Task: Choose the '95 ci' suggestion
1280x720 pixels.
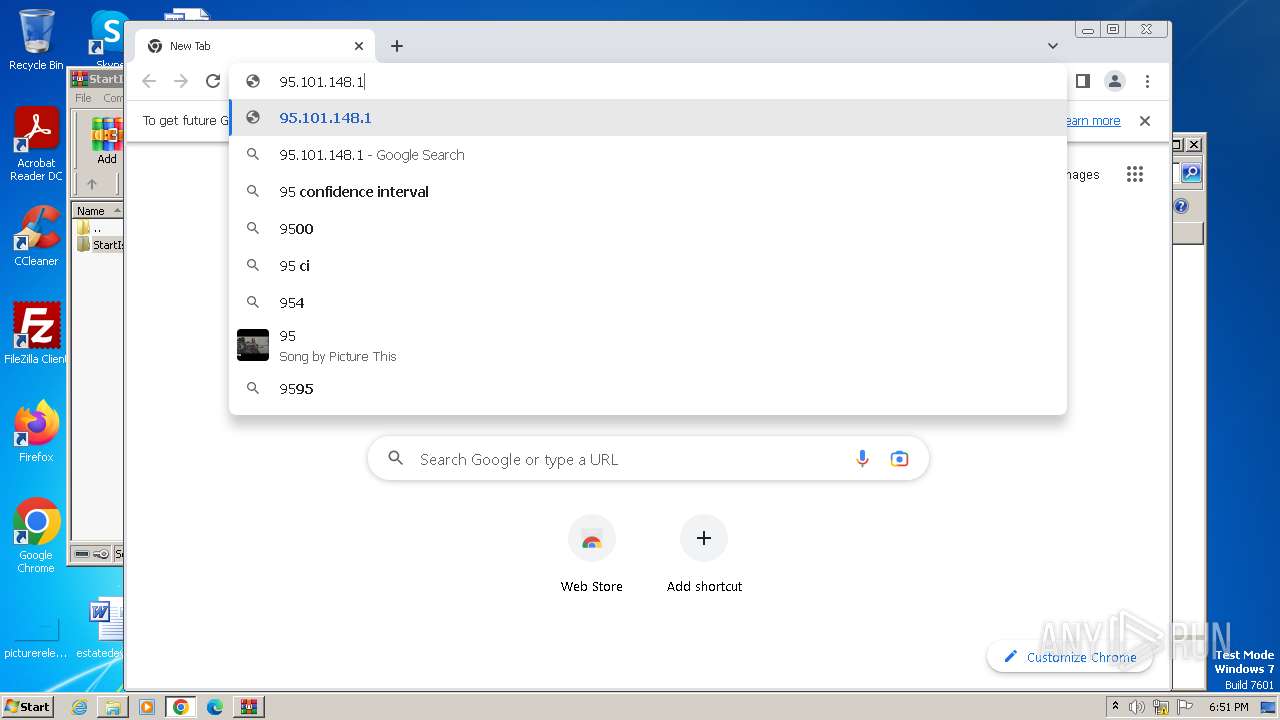Action: (x=648, y=266)
